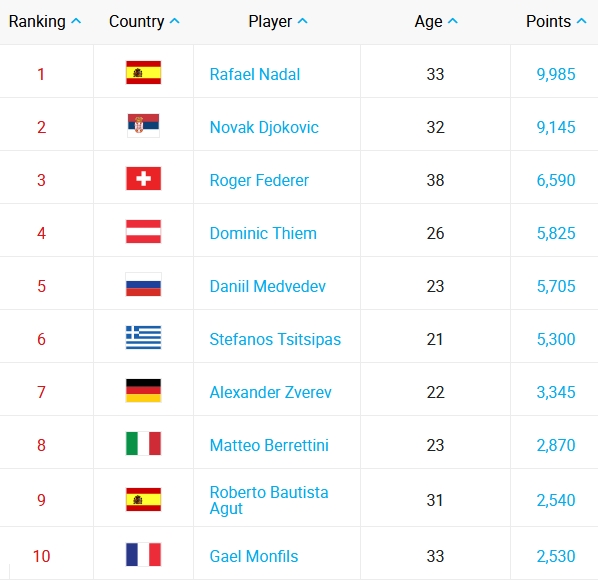Click the Russia flag icon
The image size is (598, 580).
(143, 284)
